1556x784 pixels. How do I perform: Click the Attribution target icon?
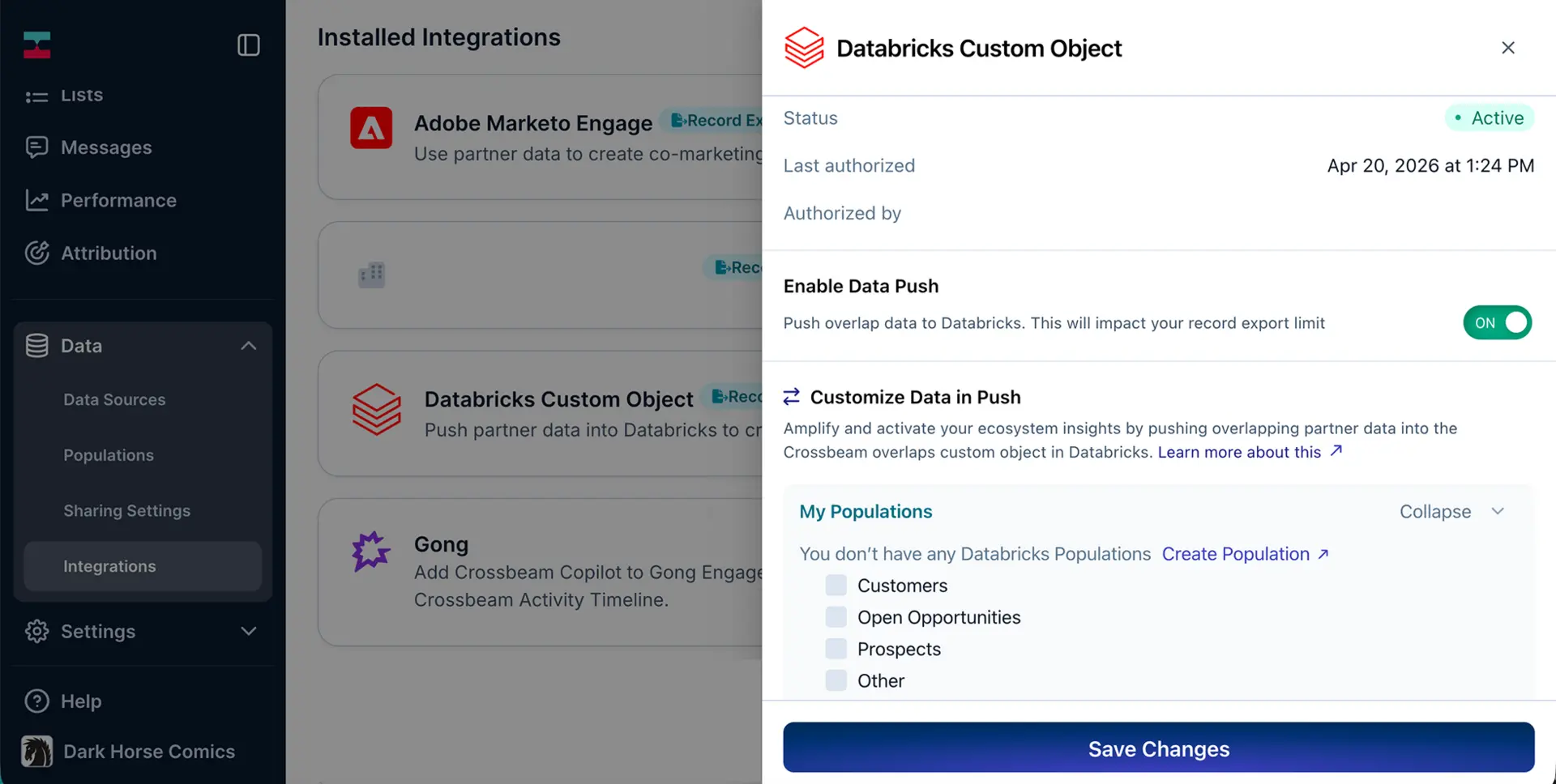(x=36, y=253)
